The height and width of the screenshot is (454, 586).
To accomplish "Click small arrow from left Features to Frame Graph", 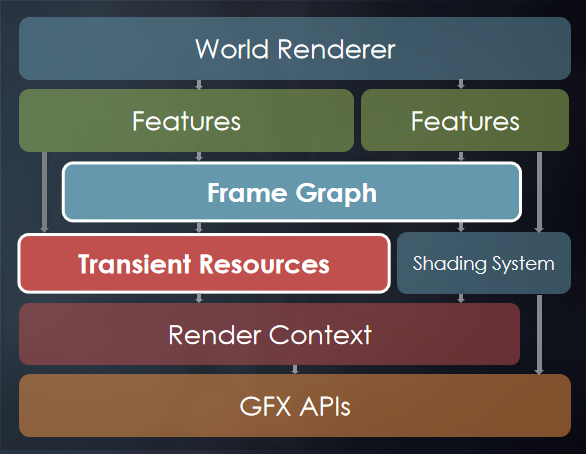I will click(x=199, y=157).
